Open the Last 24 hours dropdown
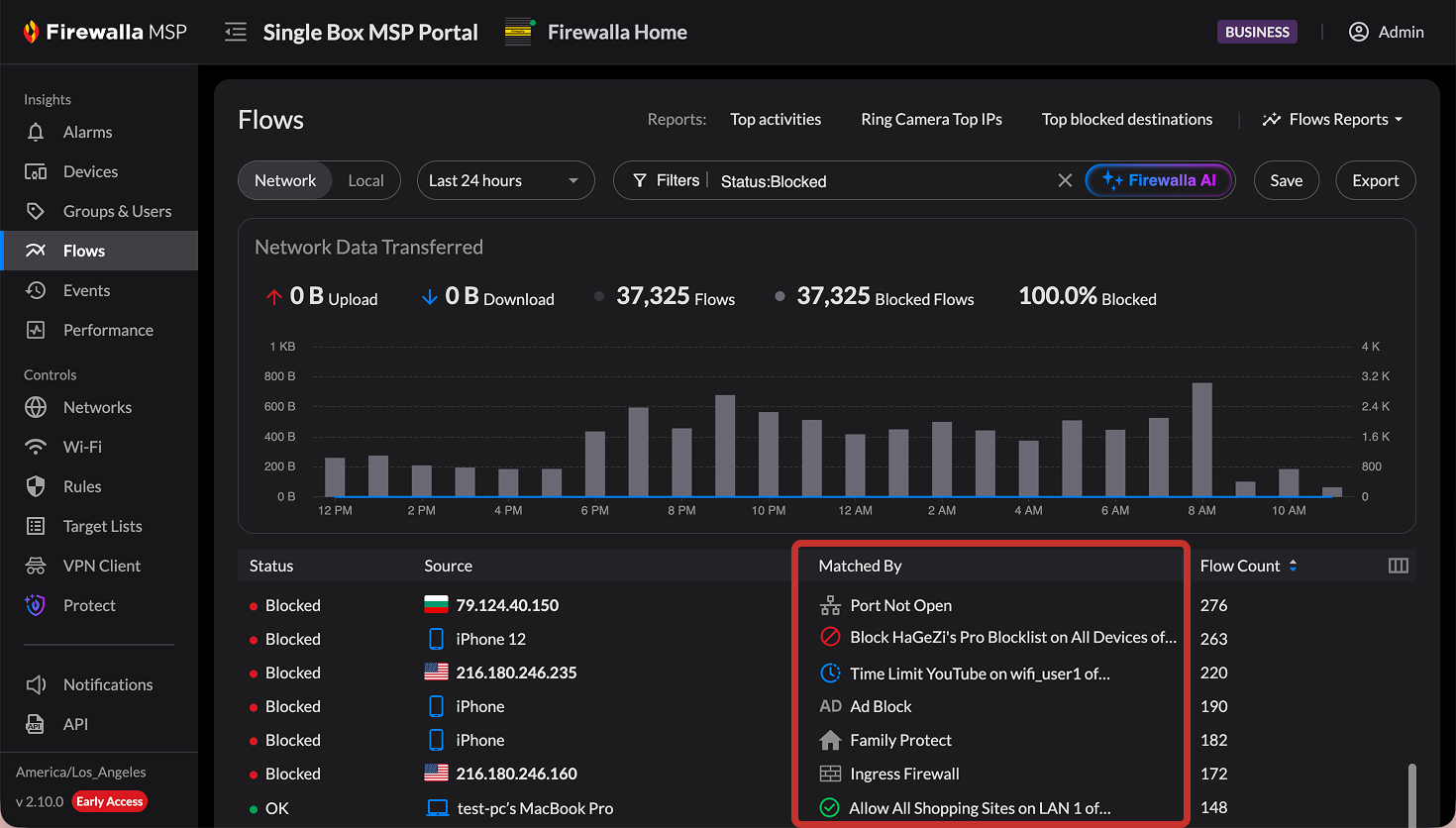The height and width of the screenshot is (828, 1456). coord(504,180)
